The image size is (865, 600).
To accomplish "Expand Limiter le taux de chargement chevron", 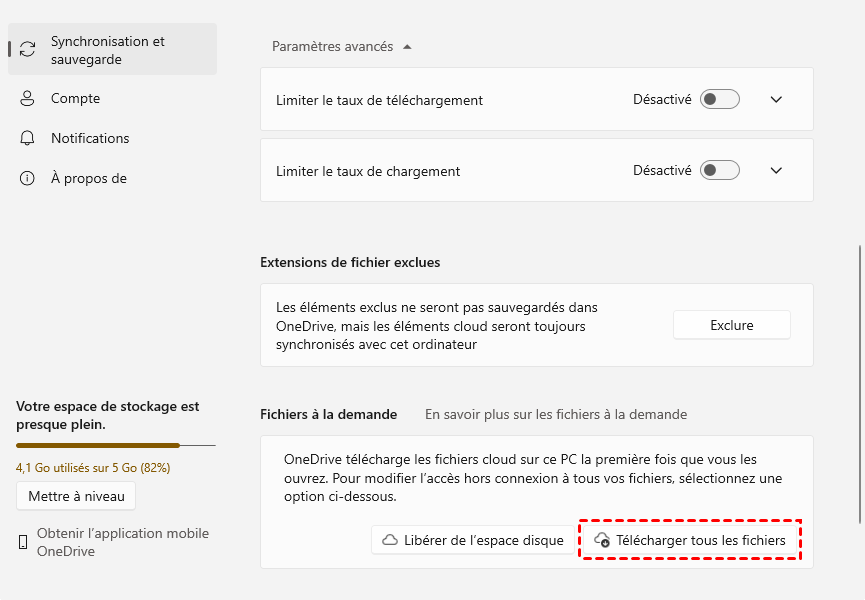I will click(x=776, y=170).
